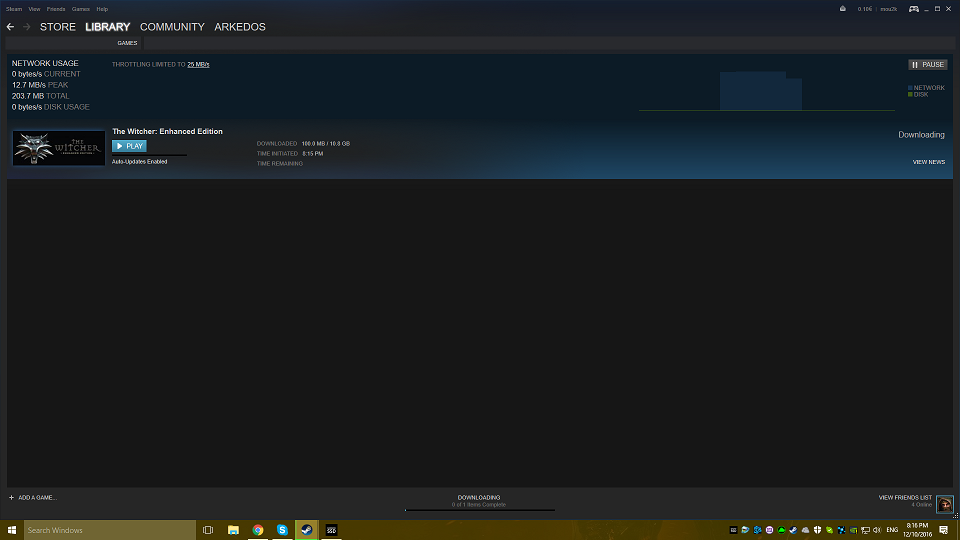Open Task View on the taskbar

(x=208, y=530)
